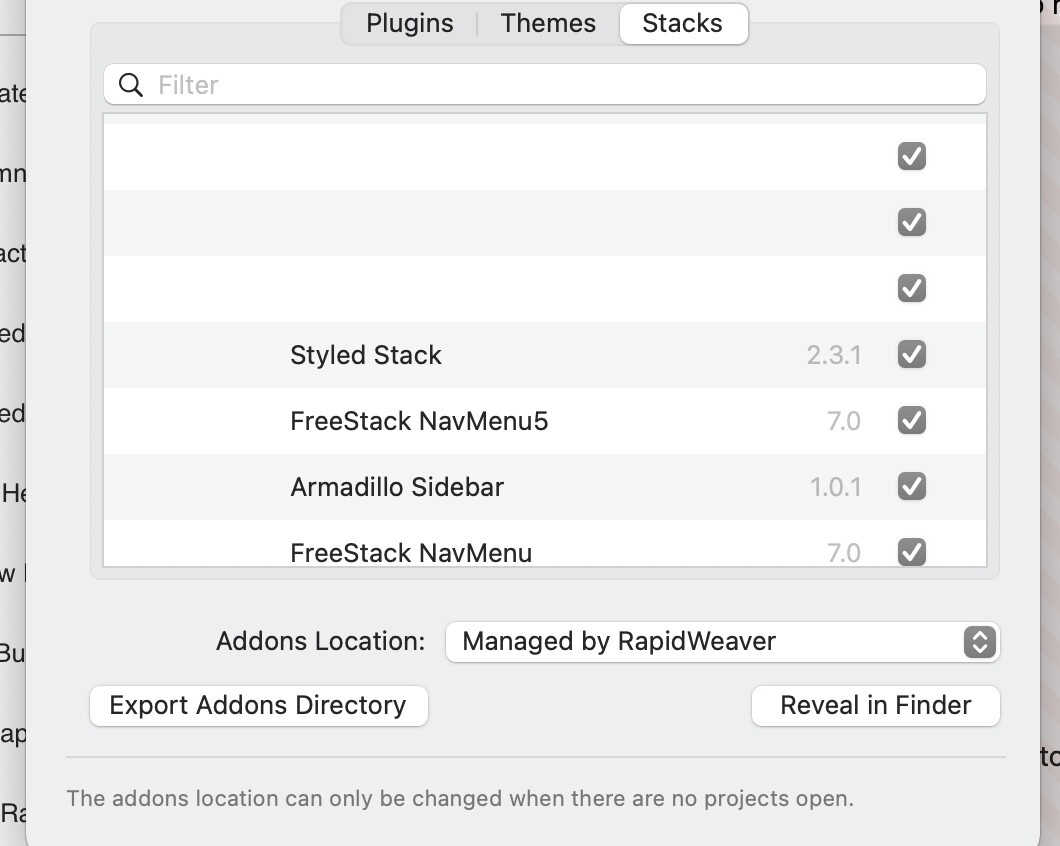Click the Export Addons Directory button

point(258,705)
